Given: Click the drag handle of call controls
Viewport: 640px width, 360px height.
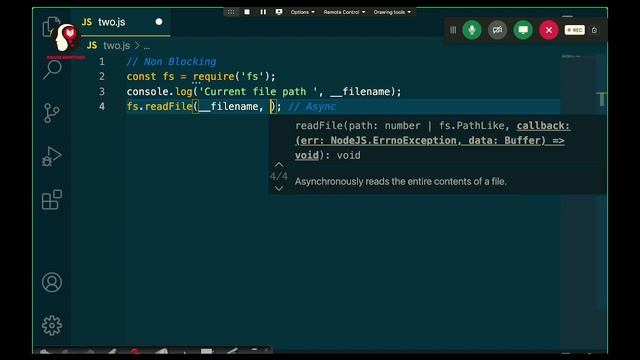Looking at the screenshot, I should pyautogui.click(x=453, y=30).
